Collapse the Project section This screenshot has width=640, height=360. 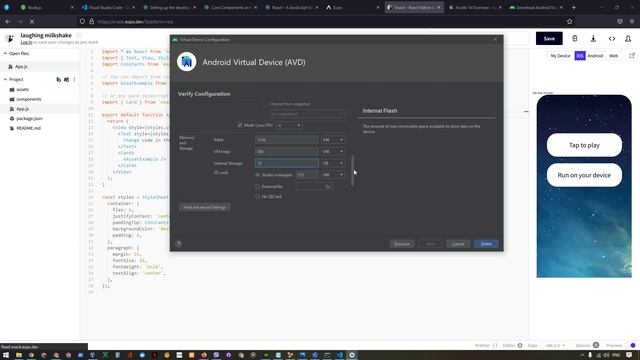5,80
